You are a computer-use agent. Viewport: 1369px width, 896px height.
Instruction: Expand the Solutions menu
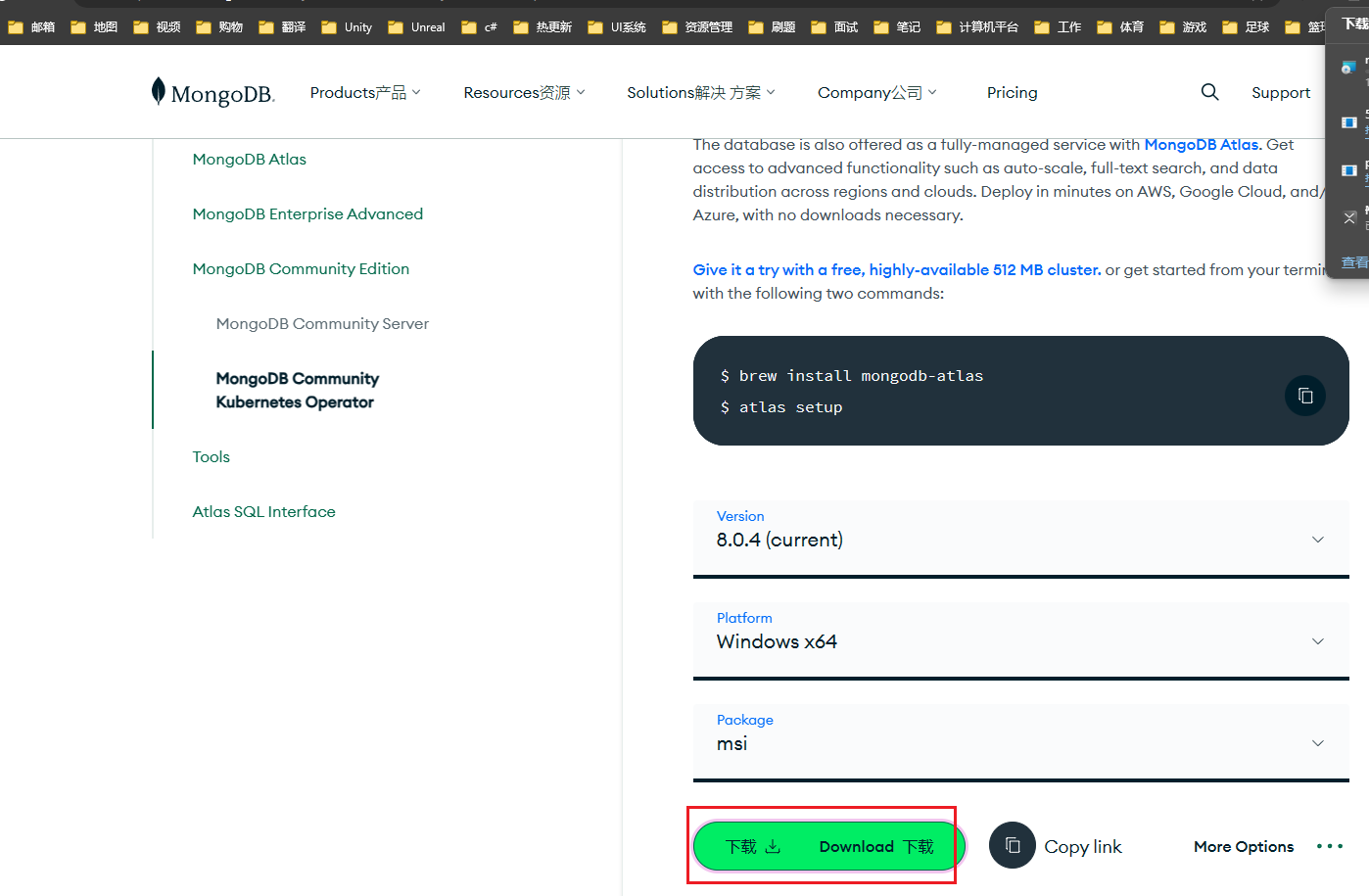click(x=700, y=93)
